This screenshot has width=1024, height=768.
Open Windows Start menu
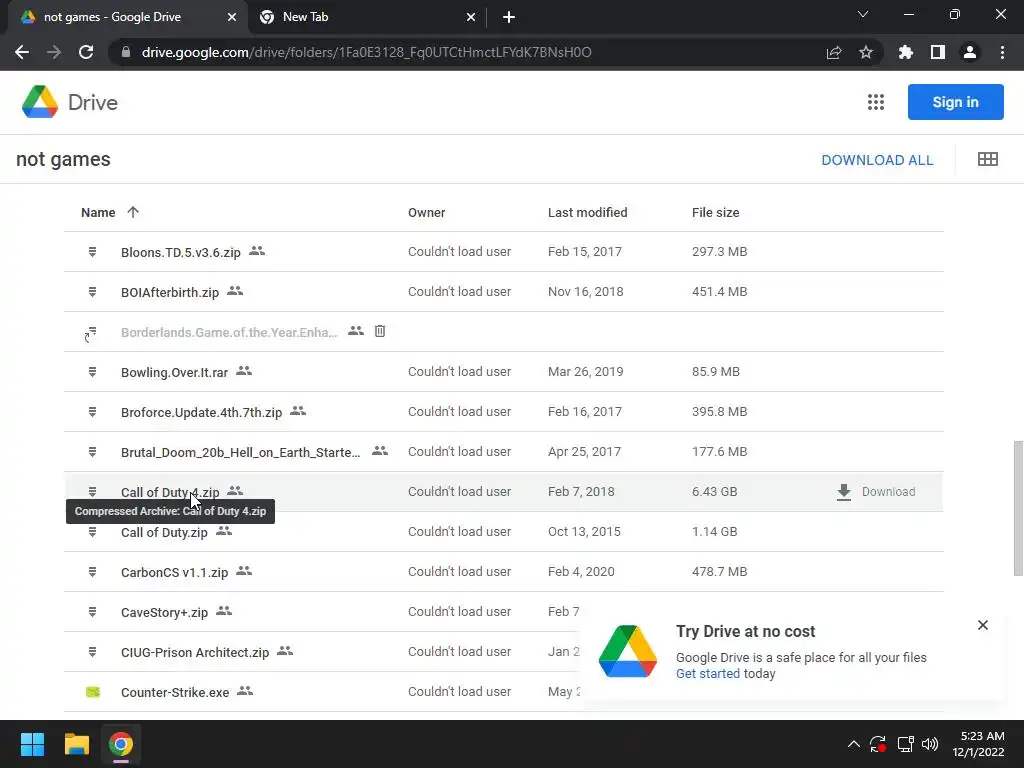[32, 744]
